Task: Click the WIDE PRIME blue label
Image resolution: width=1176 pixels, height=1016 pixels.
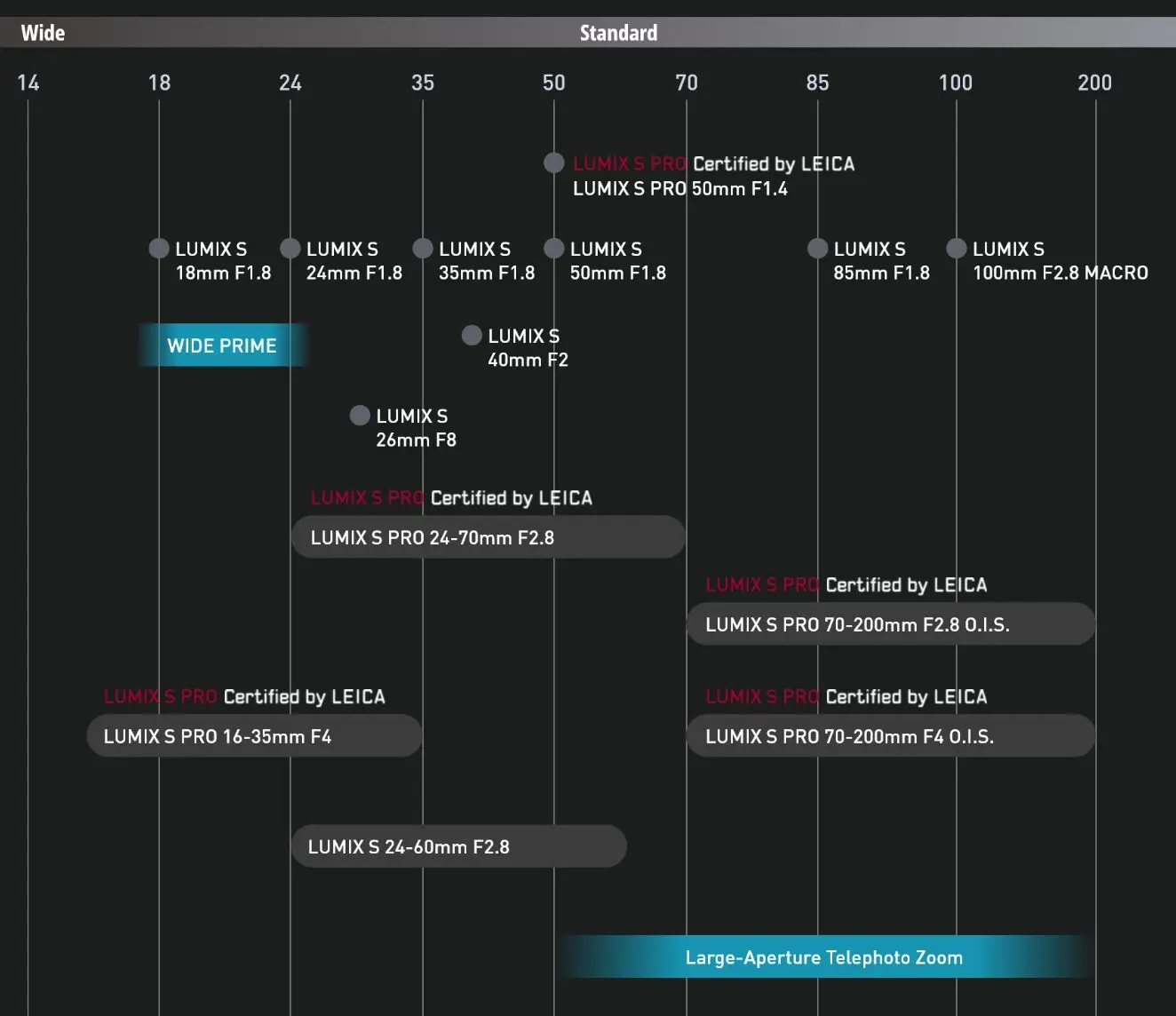Action: coord(222,345)
